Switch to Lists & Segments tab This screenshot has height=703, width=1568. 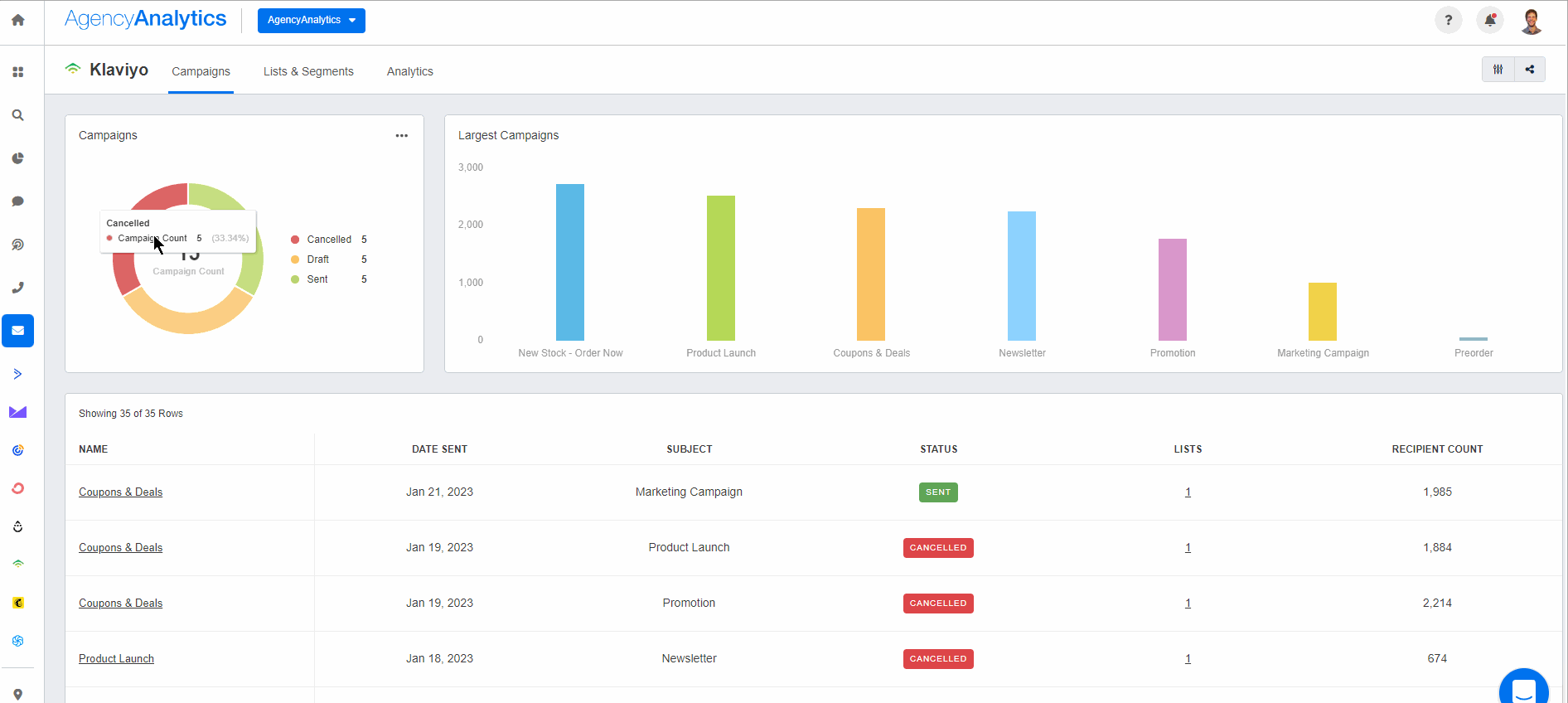pyautogui.click(x=308, y=71)
